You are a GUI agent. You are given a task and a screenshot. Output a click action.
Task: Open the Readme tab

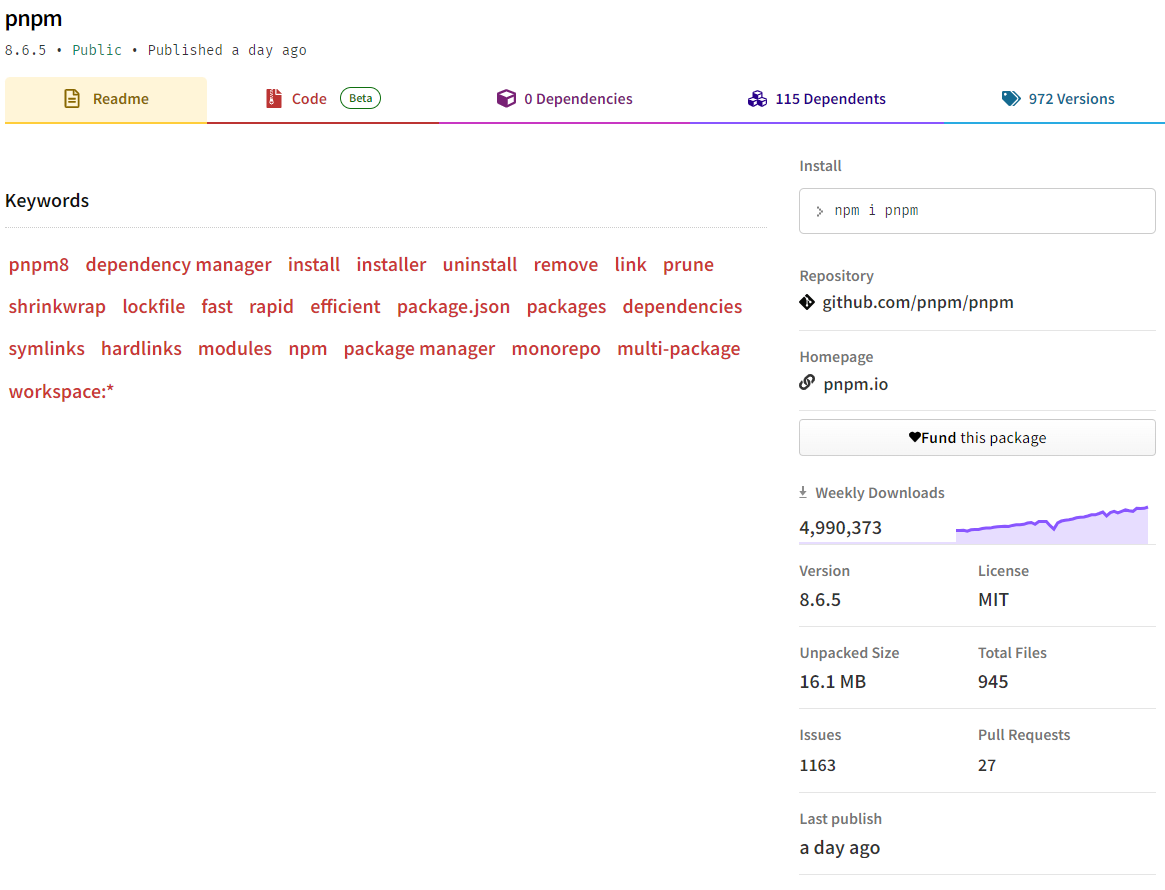tap(106, 100)
